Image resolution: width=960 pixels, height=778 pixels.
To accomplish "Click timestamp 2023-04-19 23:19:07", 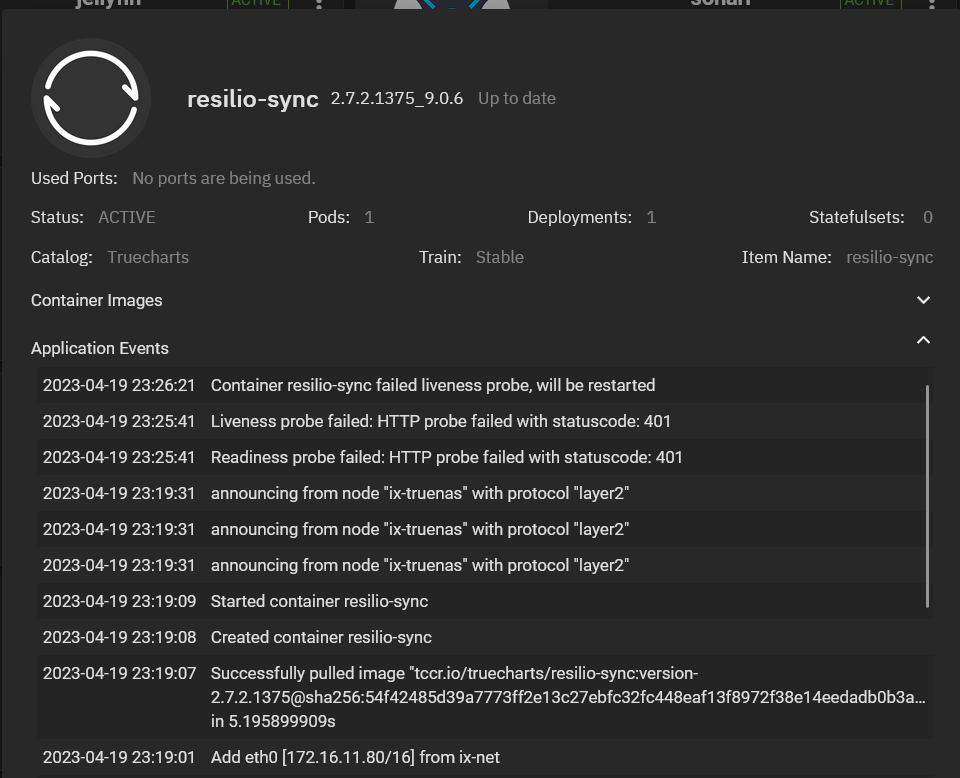I will coord(119,673).
